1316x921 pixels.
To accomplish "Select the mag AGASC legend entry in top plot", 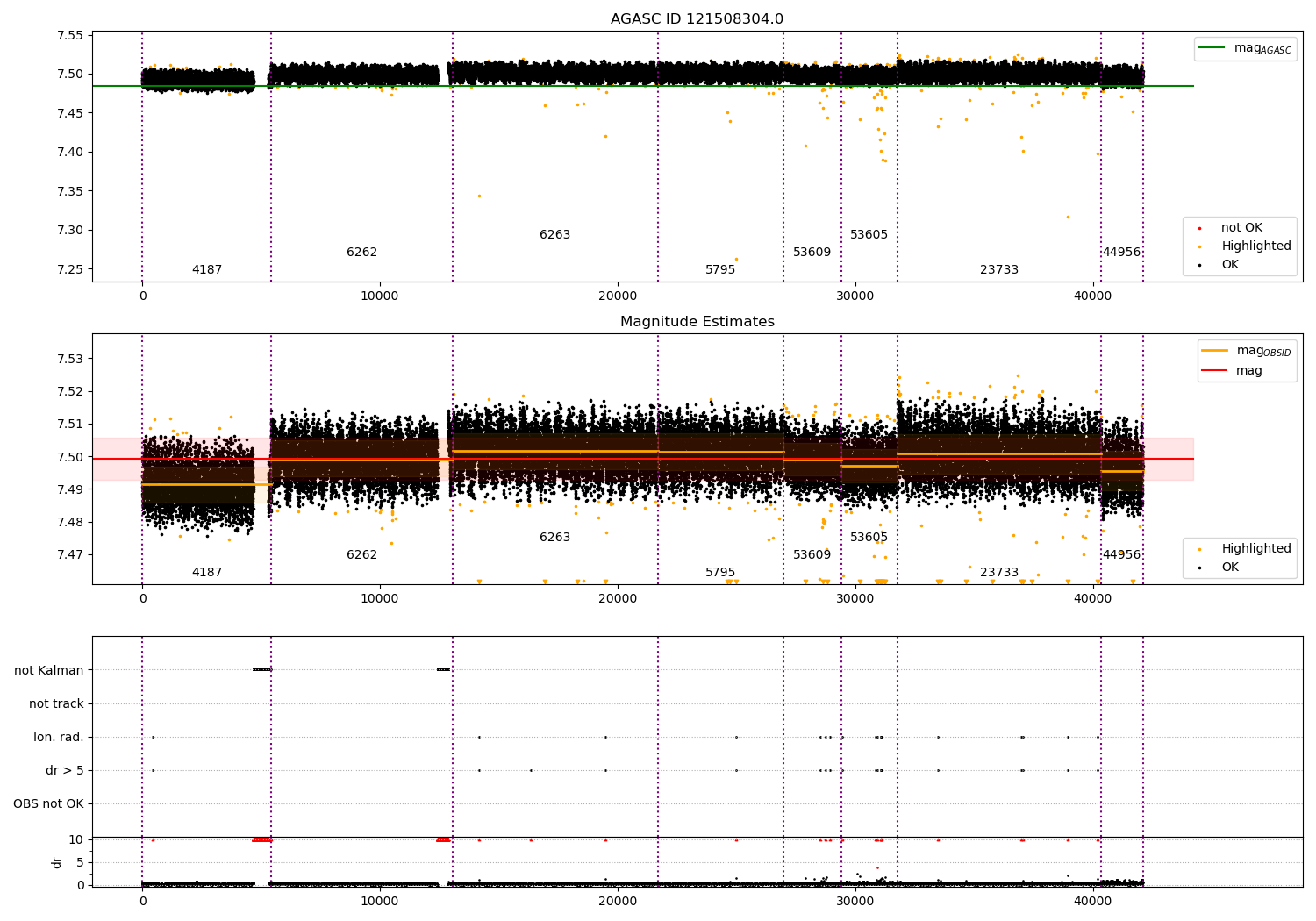I will click(1245, 48).
